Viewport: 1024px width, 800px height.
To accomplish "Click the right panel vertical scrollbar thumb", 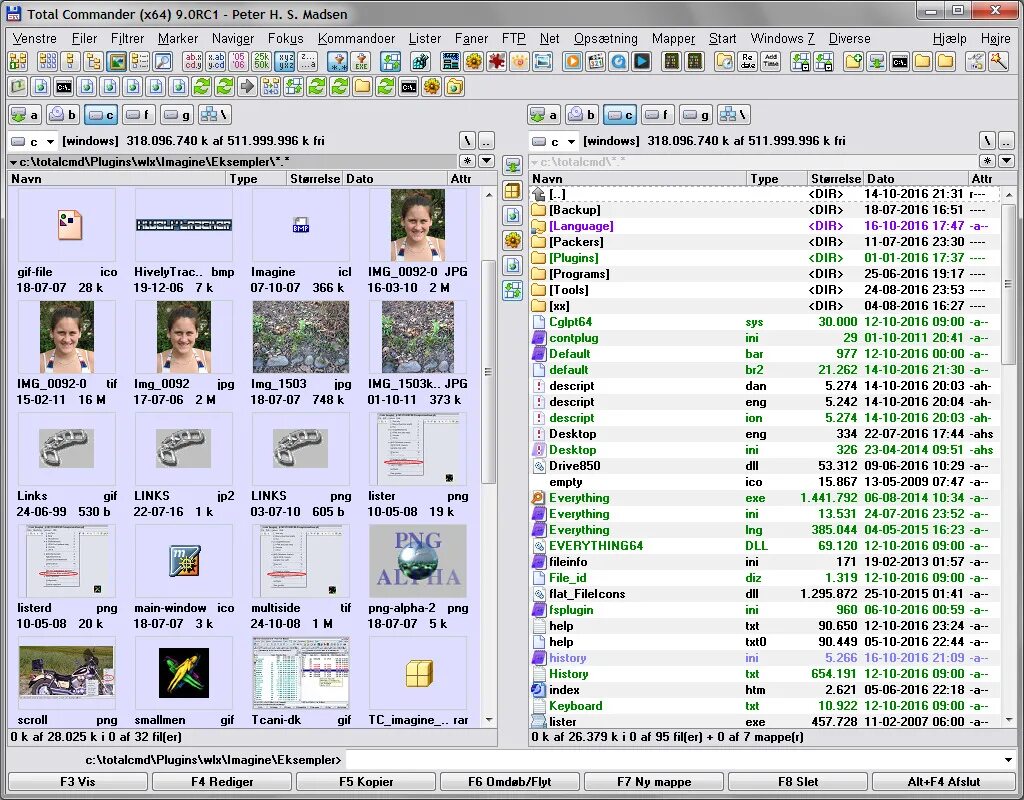I will point(1008,284).
